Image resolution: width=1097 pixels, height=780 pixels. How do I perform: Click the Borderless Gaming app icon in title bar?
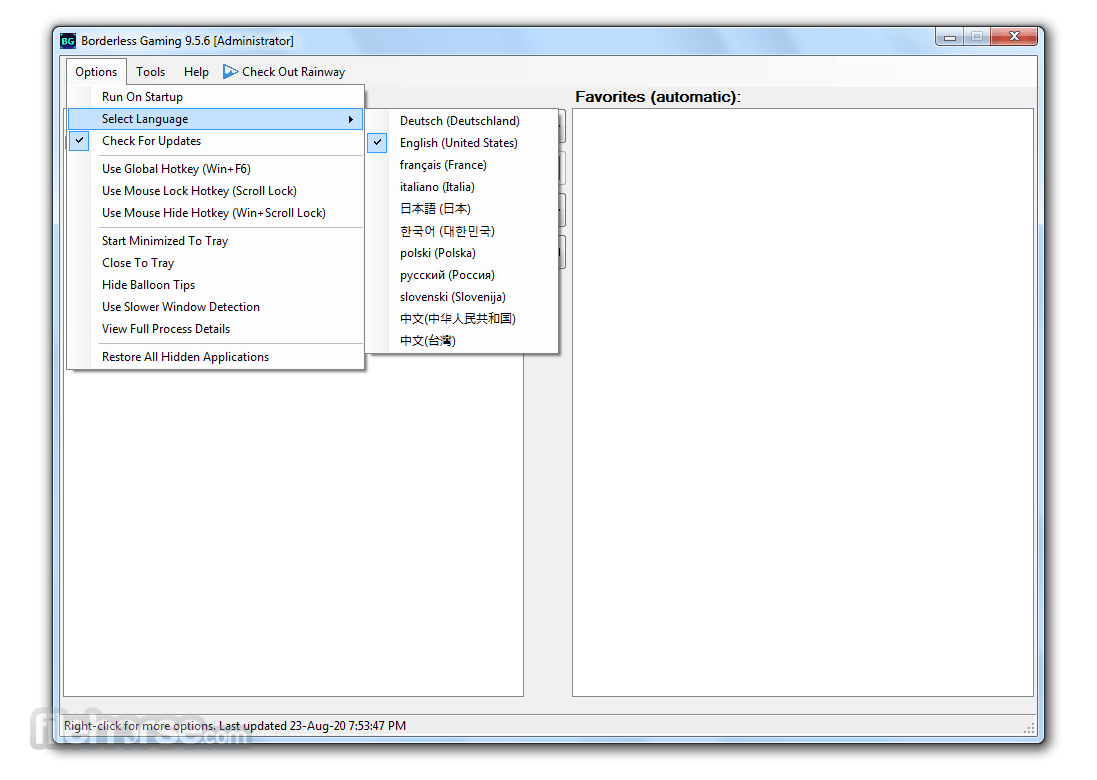pyautogui.click(x=68, y=41)
